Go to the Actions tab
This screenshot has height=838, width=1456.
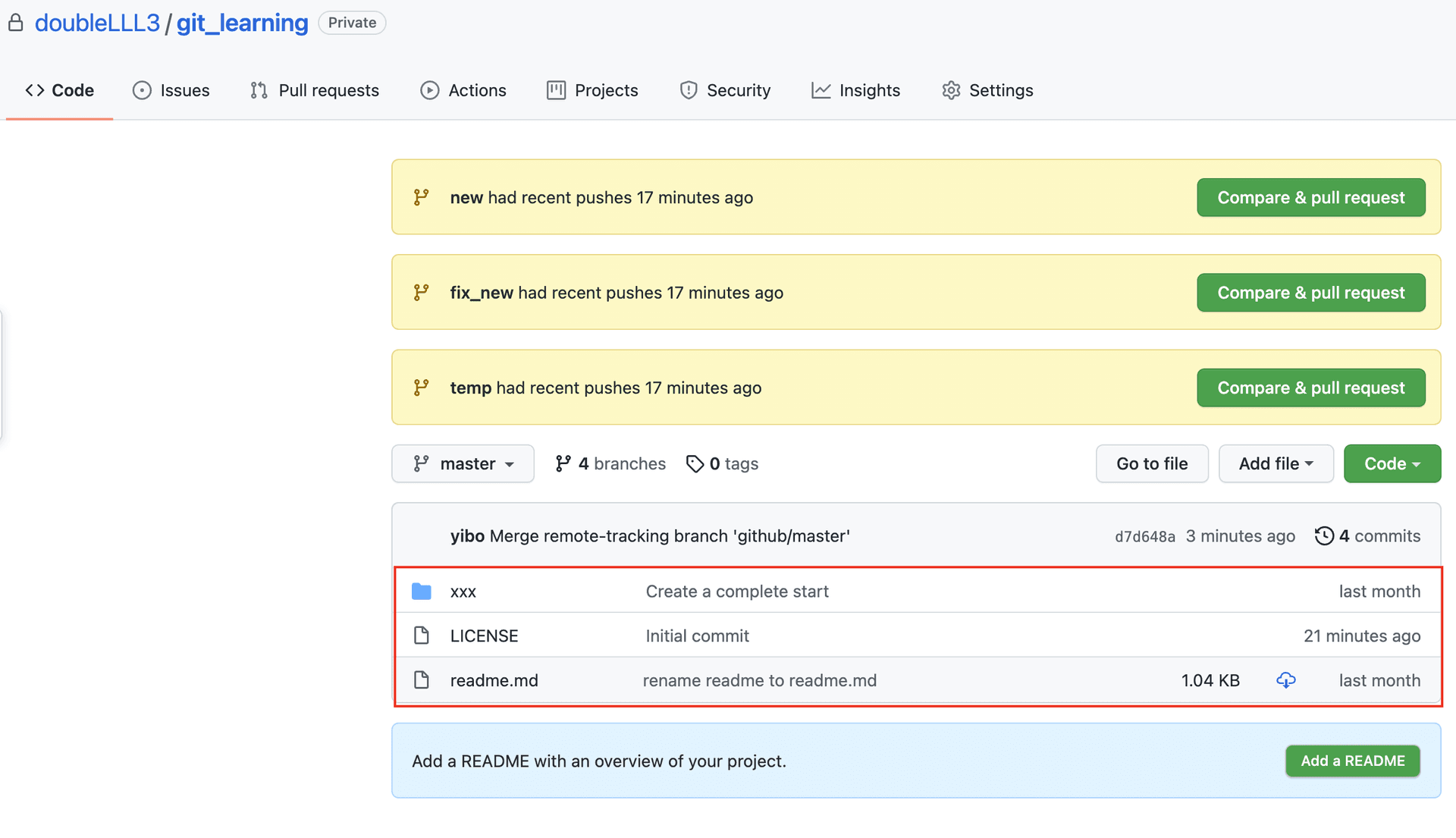[x=463, y=90]
